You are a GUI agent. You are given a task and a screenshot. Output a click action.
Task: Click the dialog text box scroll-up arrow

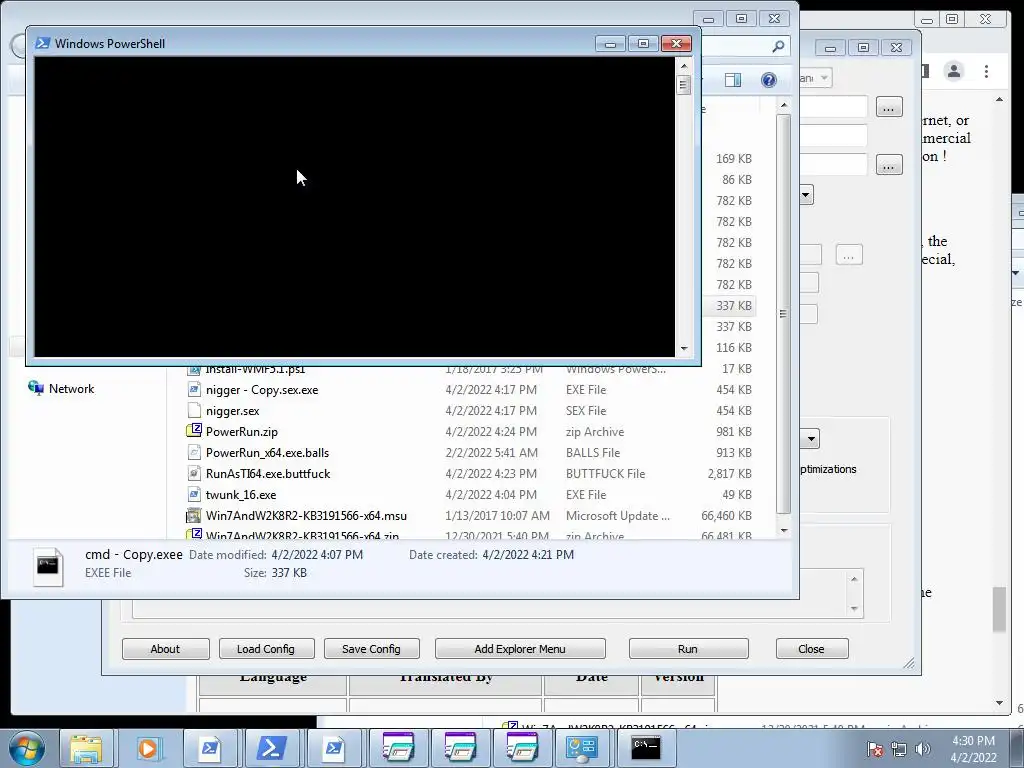[854, 579]
